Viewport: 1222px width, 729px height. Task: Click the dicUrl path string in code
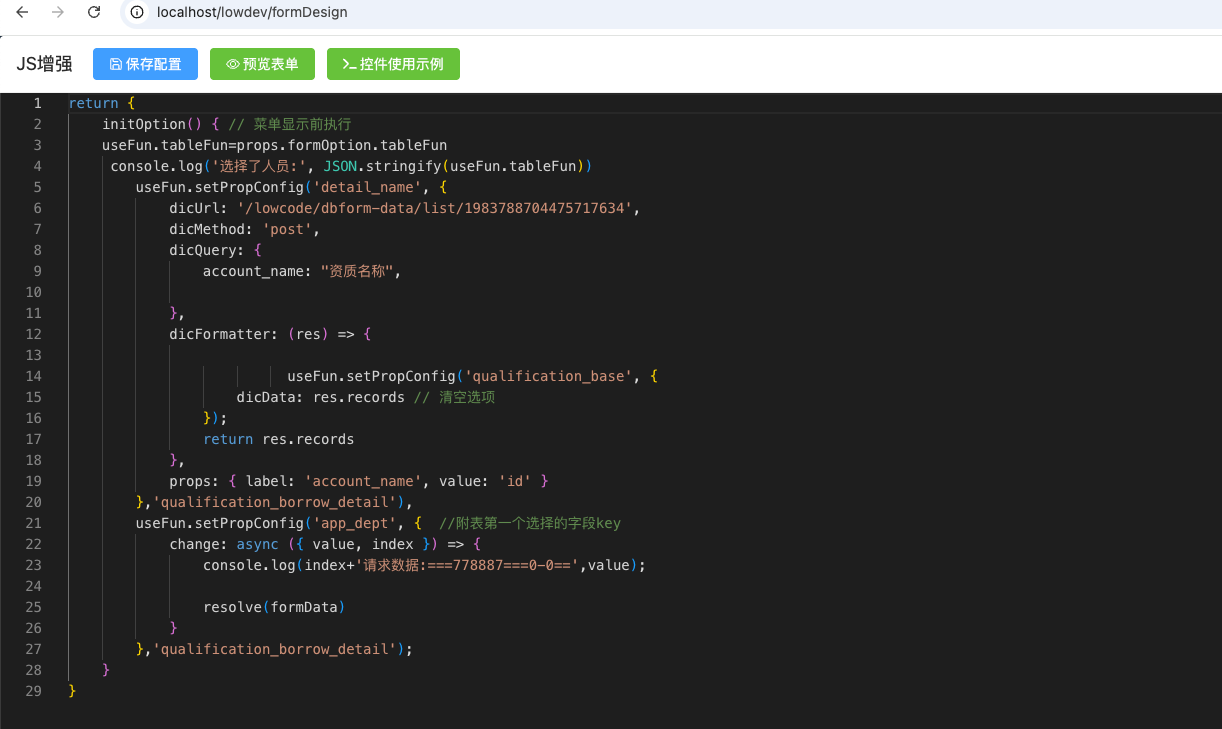438,208
